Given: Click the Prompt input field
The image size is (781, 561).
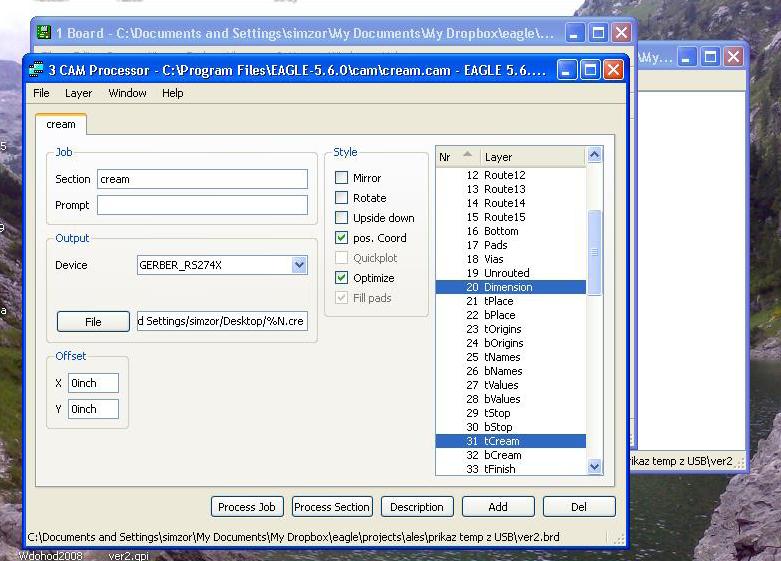Looking at the screenshot, I should coord(202,205).
